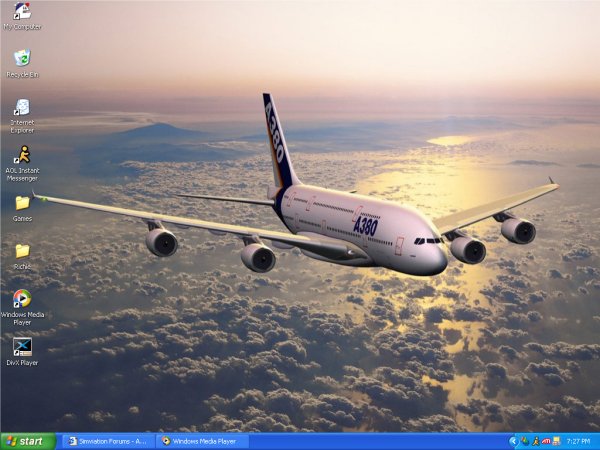600x450 pixels.
Task: Open the ATI tray icon
Action: (x=545, y=441)
